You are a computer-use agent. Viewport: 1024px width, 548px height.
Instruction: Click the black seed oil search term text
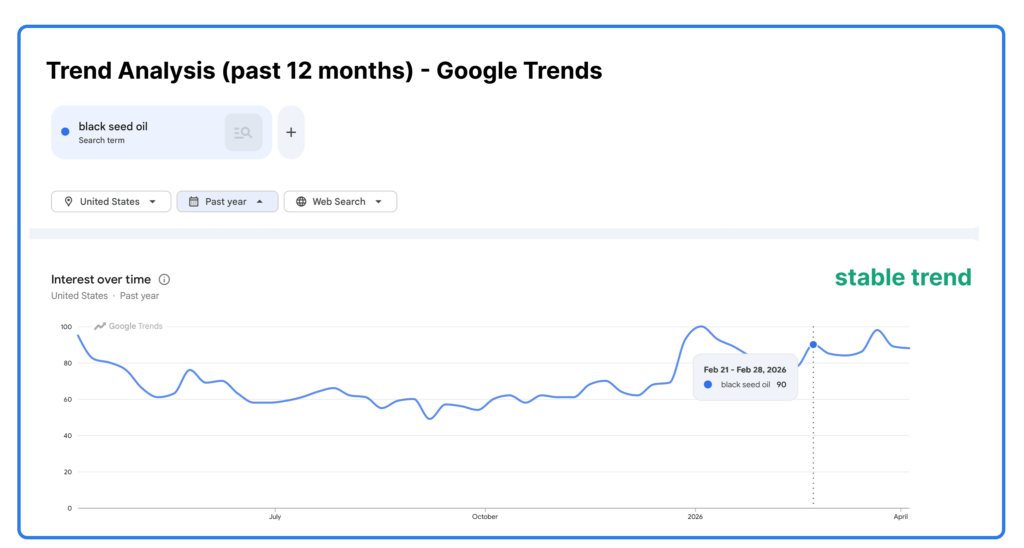point(113,127)
